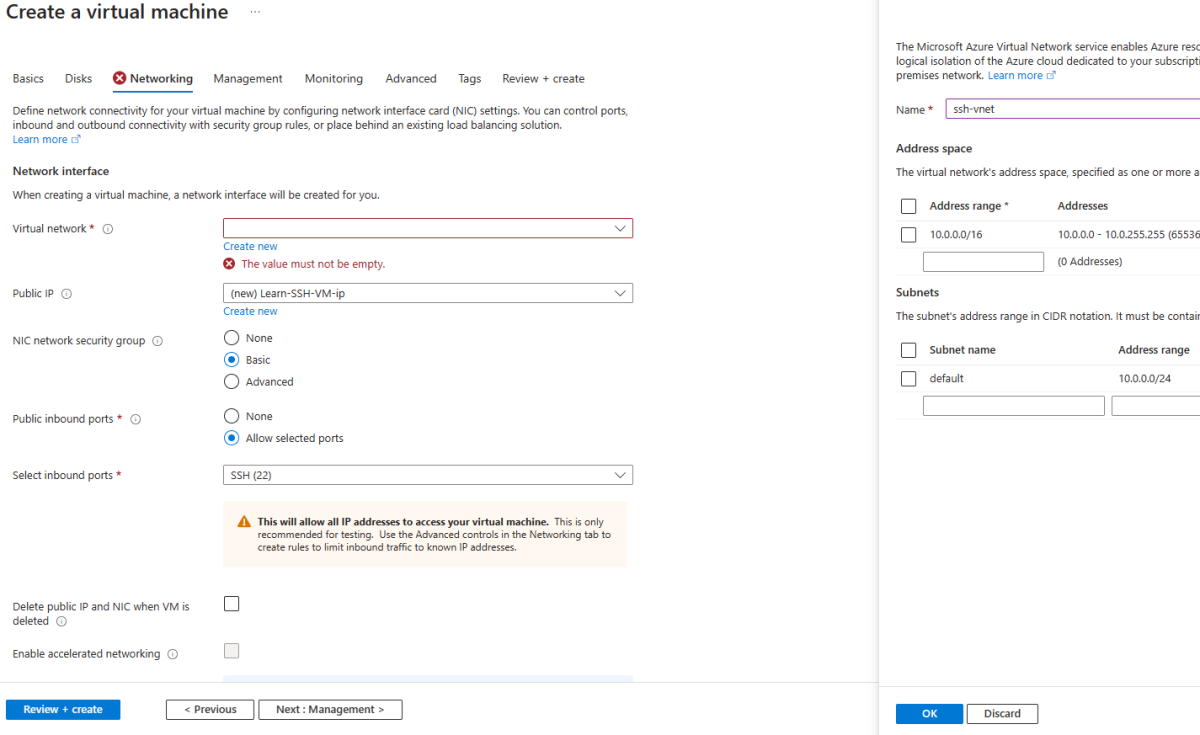Click the empty new address range field
This screenshot has width=1200, height=735.
coord(983,262)
